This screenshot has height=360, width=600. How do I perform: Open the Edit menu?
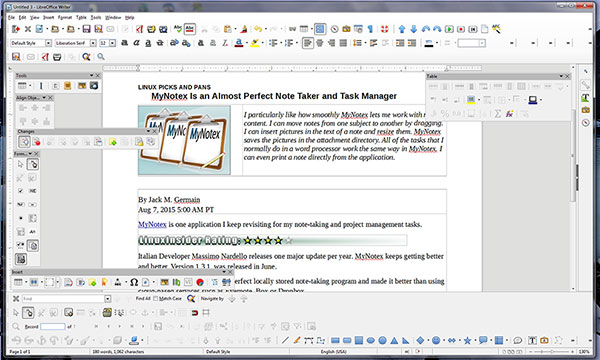click(x=23, y=18)
